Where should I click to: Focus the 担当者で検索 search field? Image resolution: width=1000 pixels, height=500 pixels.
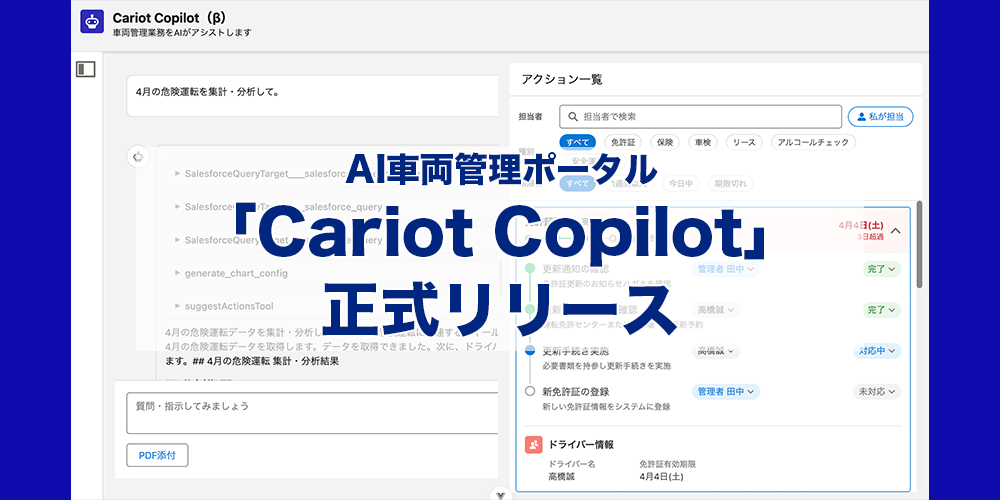pos(701,117)
